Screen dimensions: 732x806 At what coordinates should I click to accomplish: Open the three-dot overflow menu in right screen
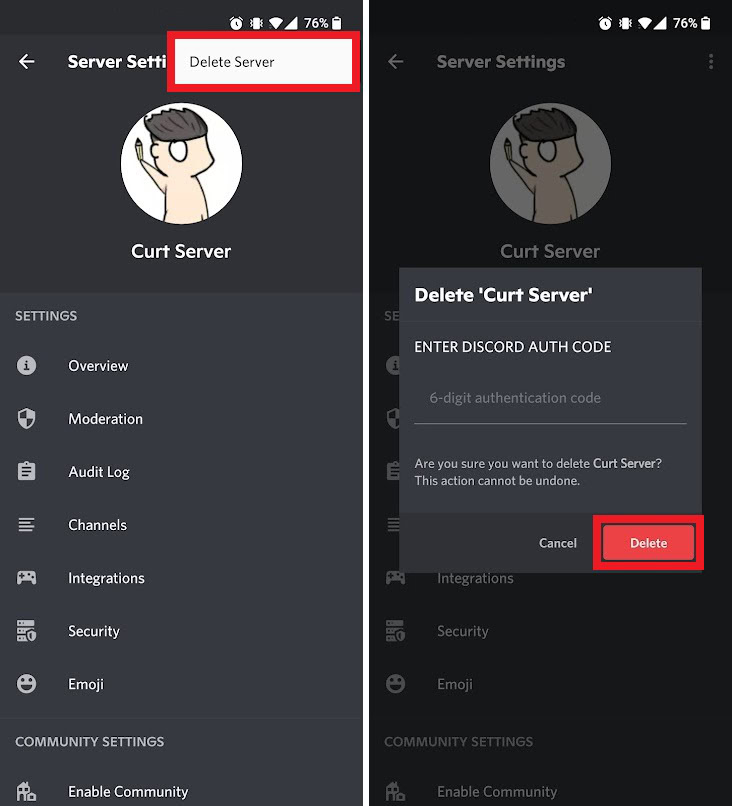click(711, 62)
